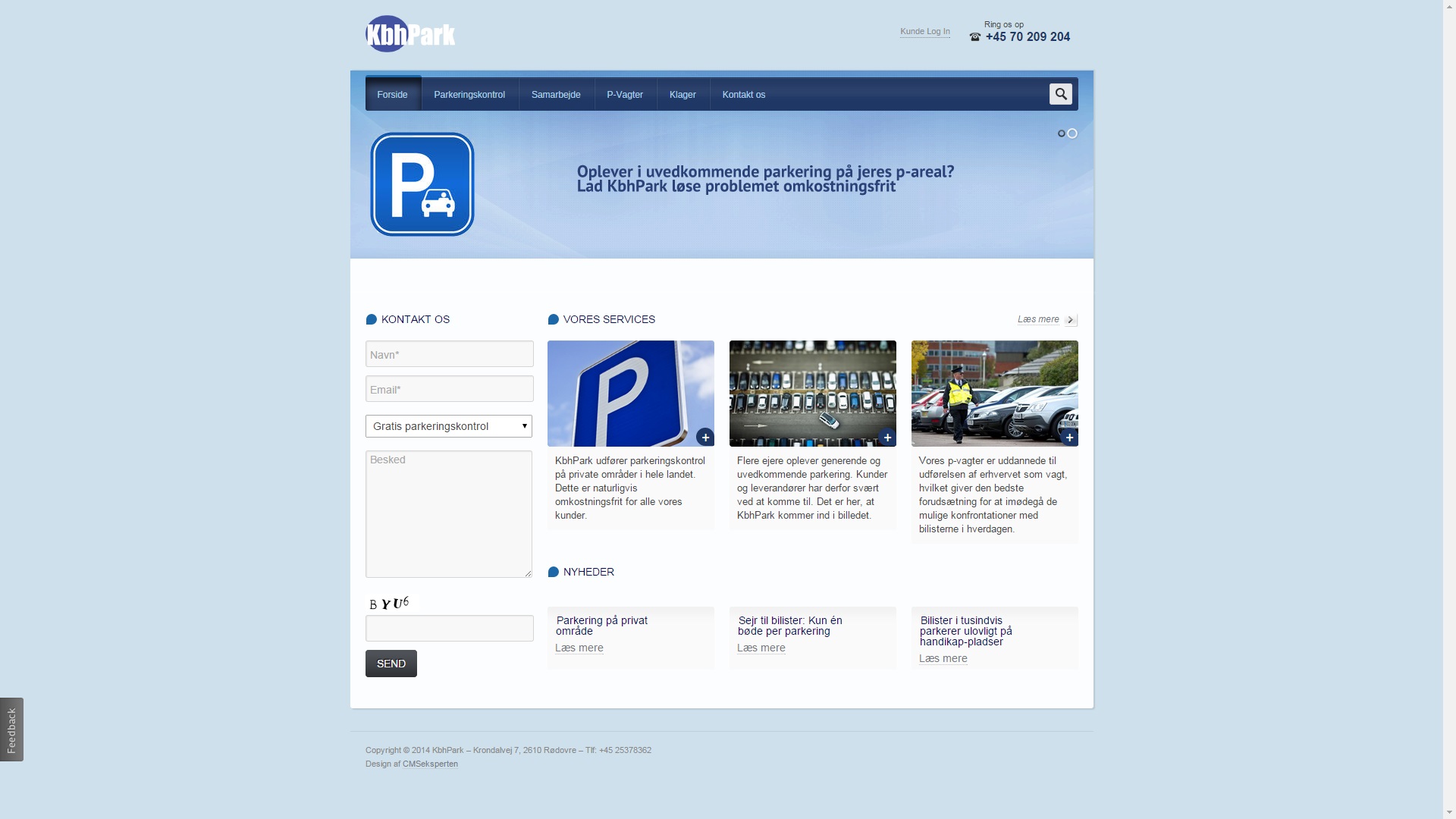Open the Klager menu item
This screenshot has width=1456, height=819.
pyautogui.click(x=682, y=95)
